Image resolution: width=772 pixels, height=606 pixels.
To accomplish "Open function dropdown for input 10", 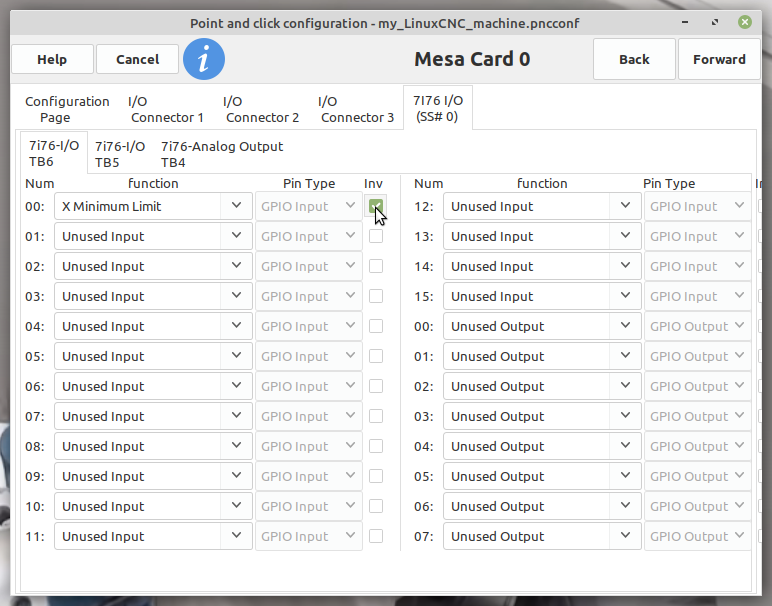I will 153,507.
